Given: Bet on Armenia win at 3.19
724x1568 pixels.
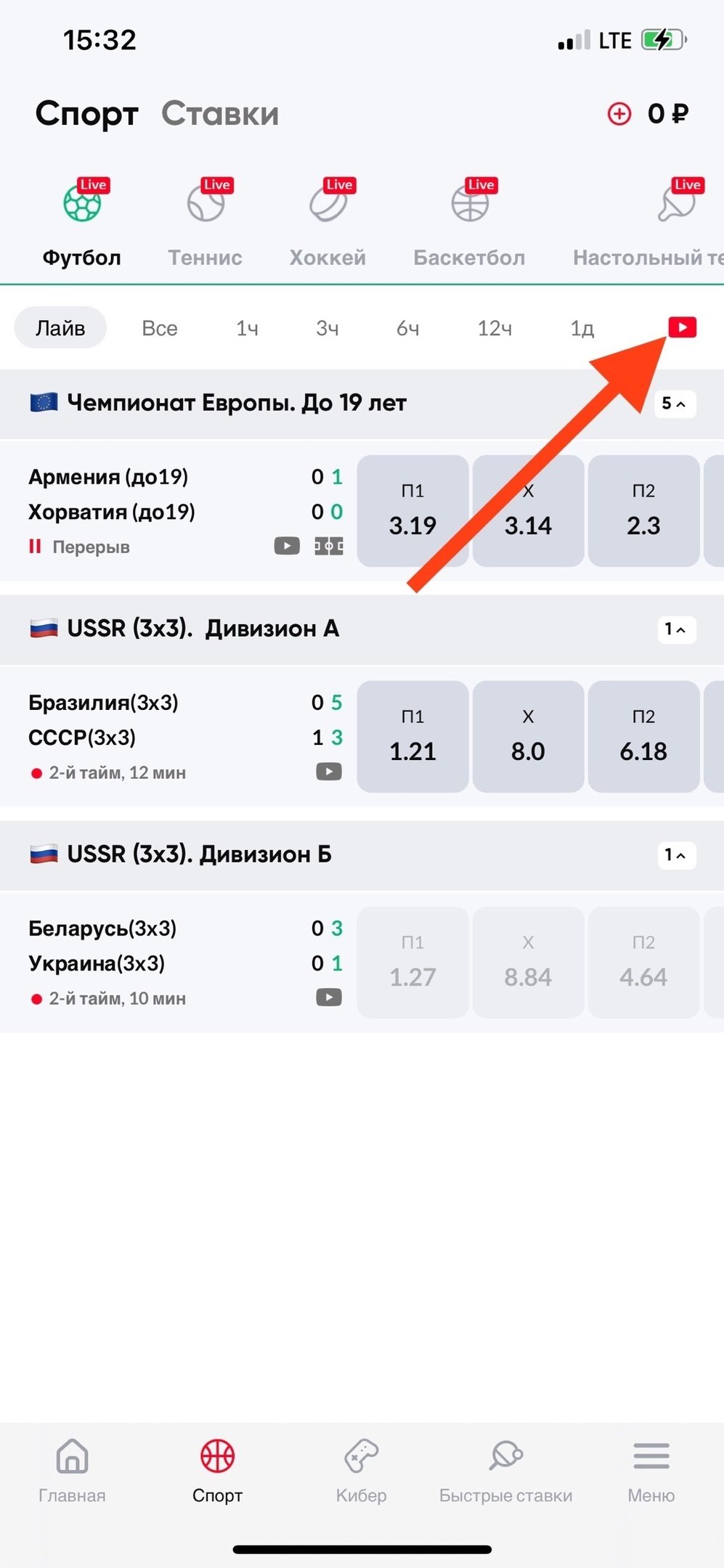Looking at the screenshot, I should (x=412, y=511).
